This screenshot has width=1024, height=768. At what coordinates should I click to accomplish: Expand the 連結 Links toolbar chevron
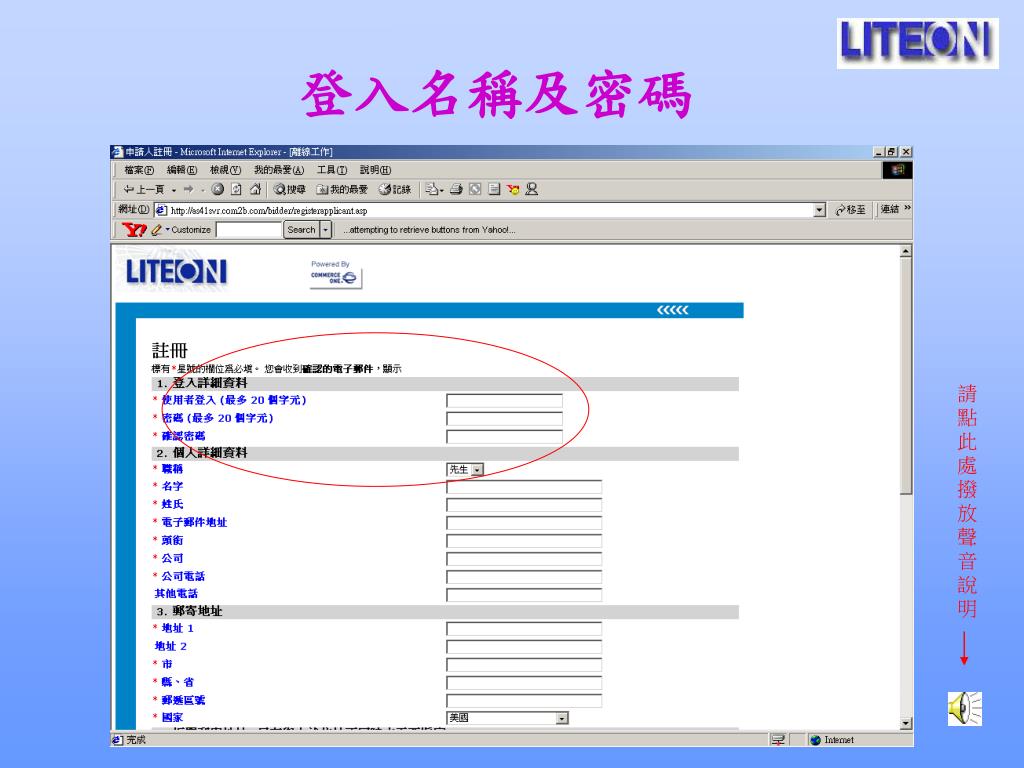point(907,208)
